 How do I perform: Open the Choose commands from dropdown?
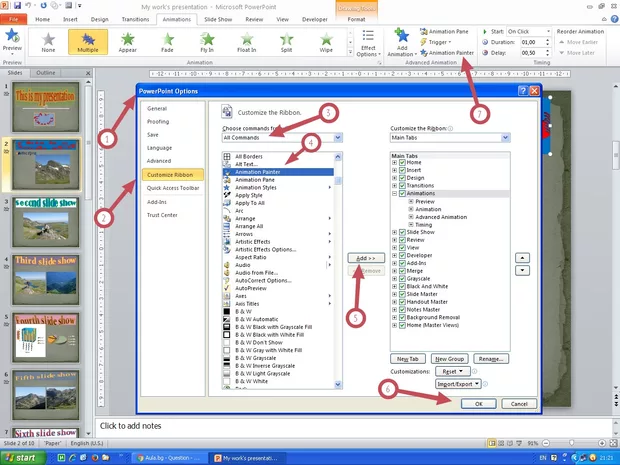click(338, 137)
